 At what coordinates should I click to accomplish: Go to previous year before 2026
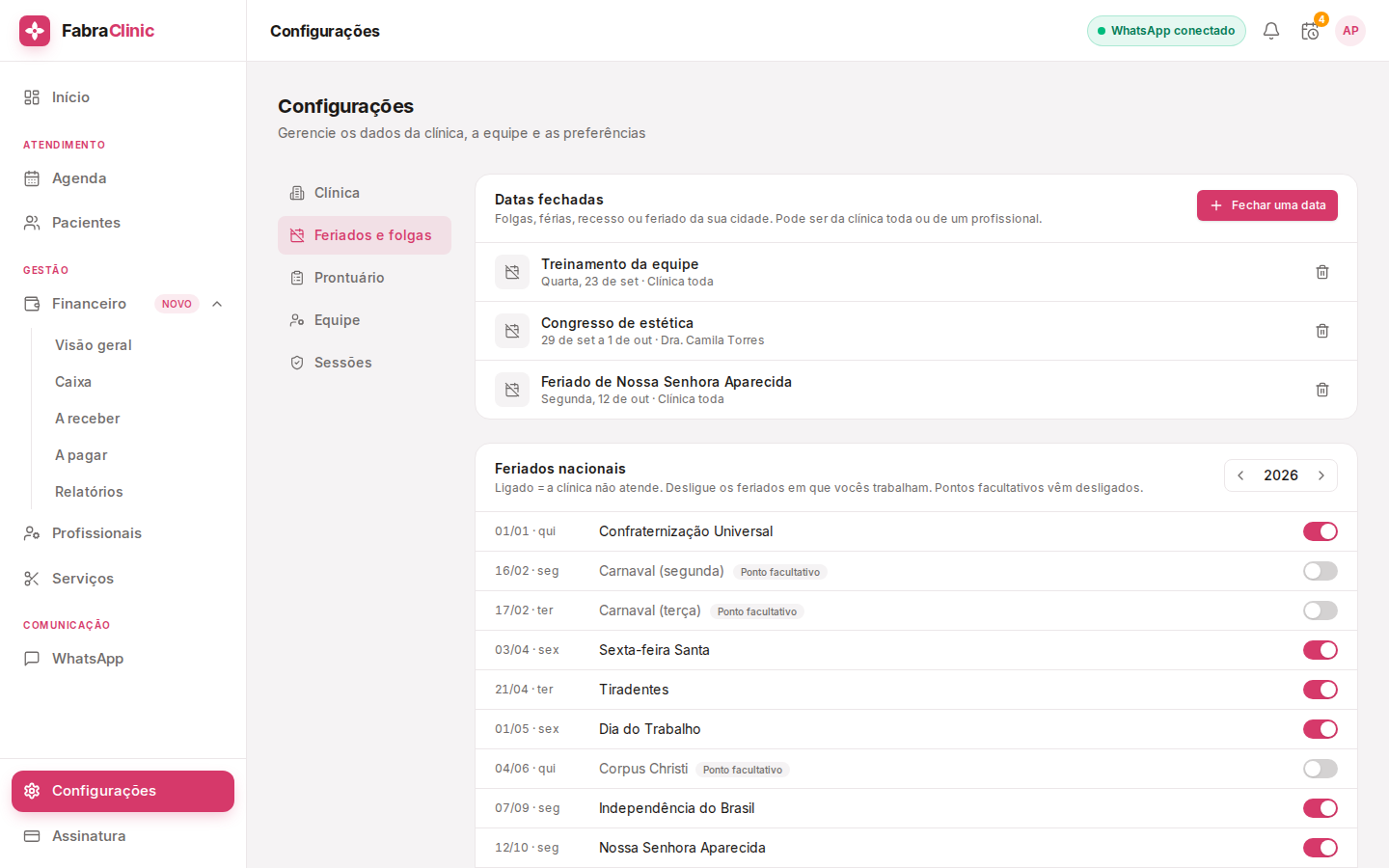click(x=1240, y=475)
